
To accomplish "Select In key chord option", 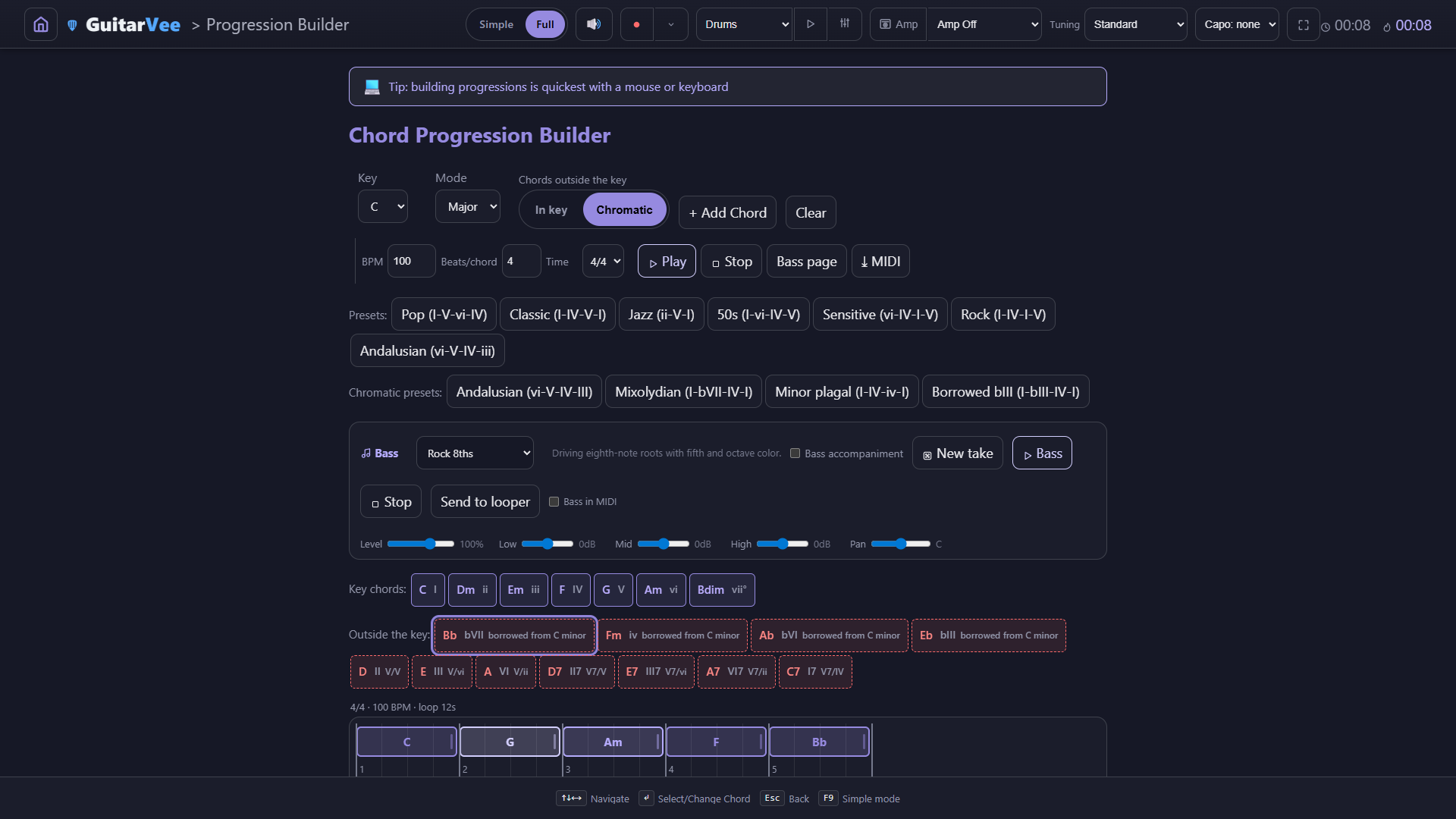I will click(551, 210).
